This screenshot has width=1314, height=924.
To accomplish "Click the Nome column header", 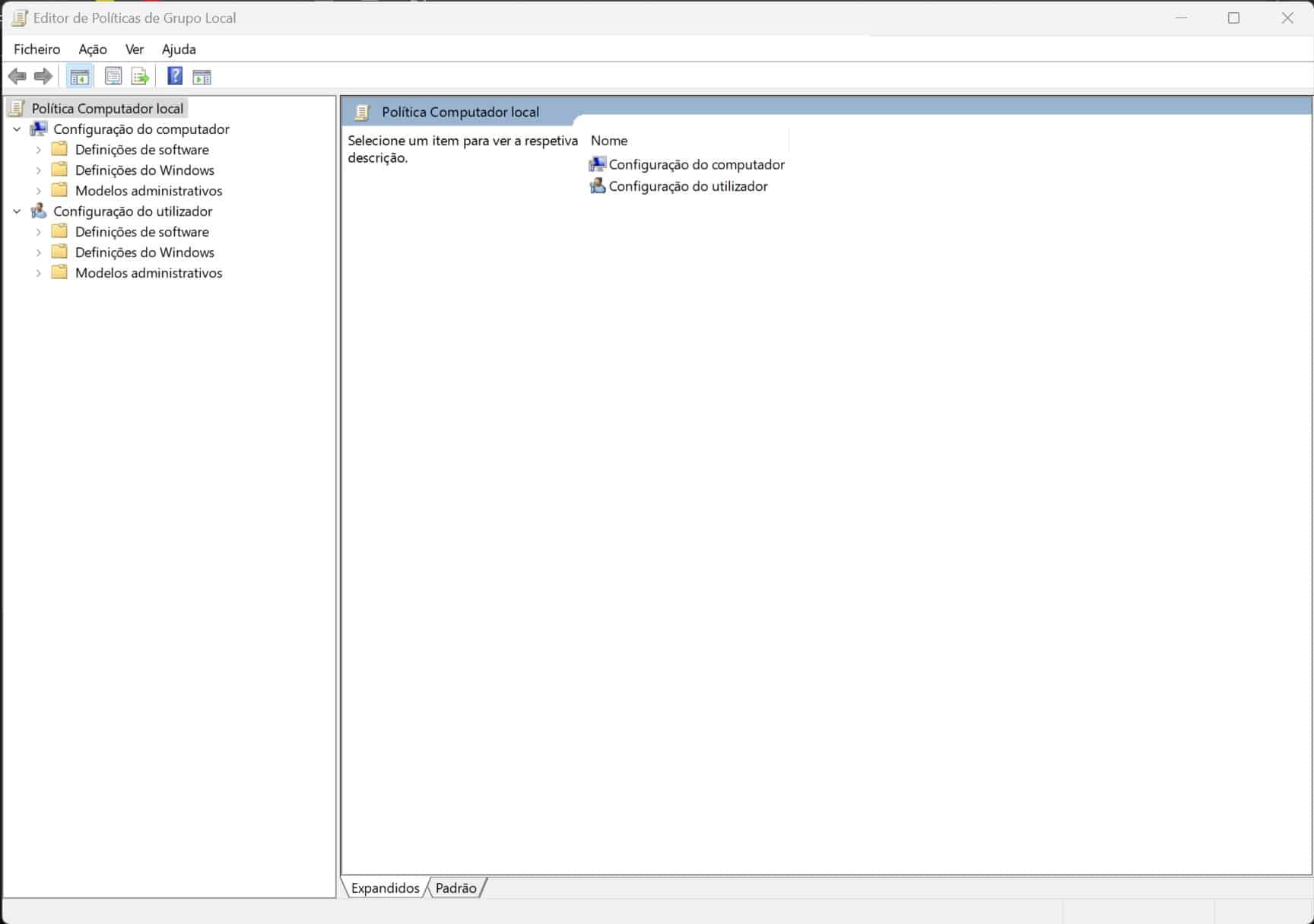I will tap(609, 141).
